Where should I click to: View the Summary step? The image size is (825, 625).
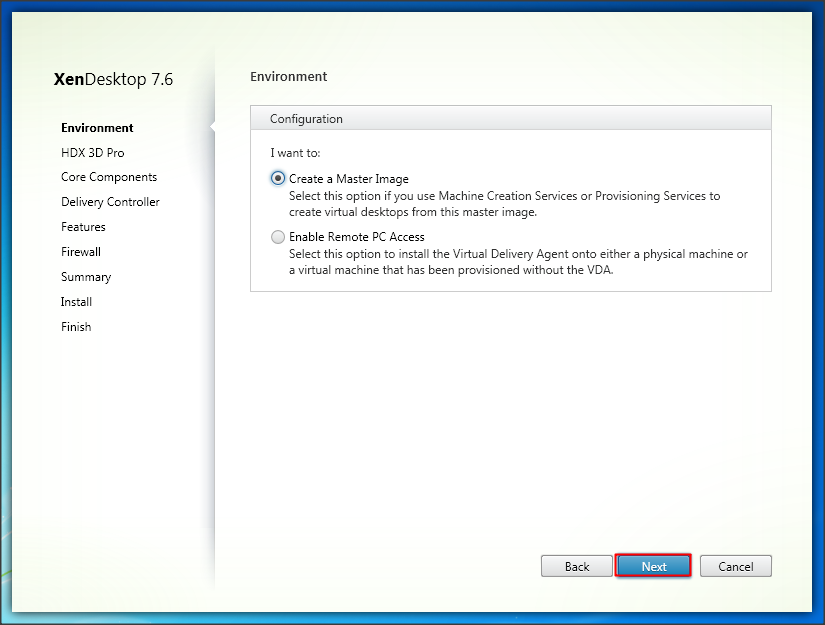(x=86, y=277)
